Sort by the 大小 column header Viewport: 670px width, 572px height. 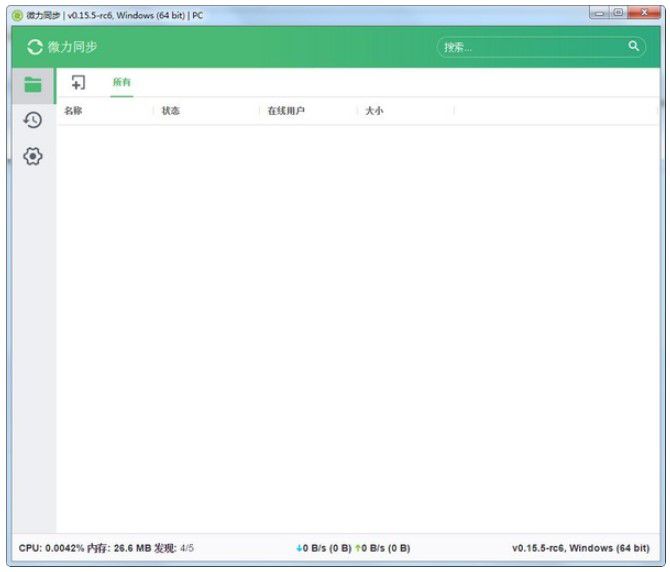[x=374, y=111]
